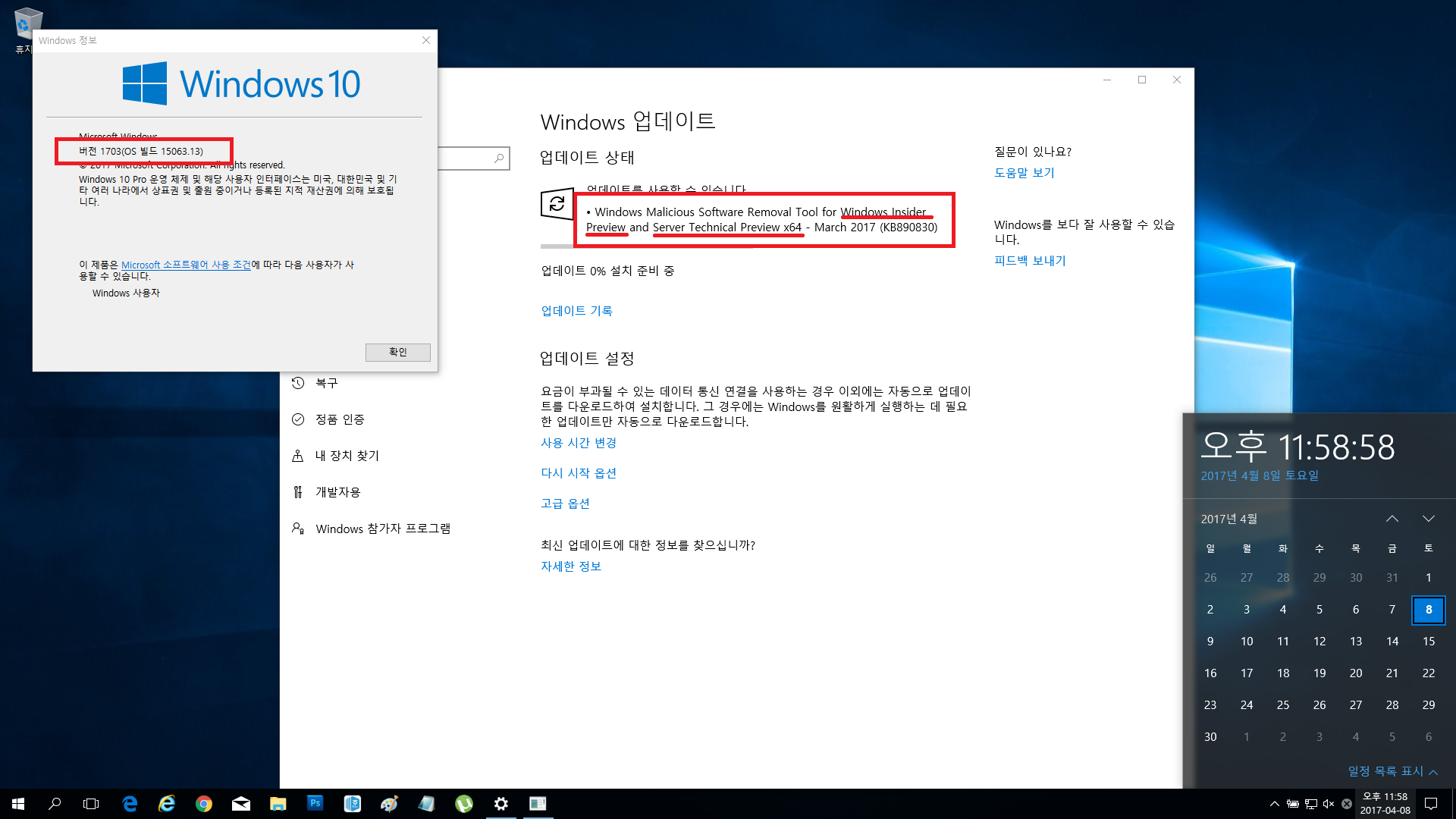Click tray icon with X circle
This screenshot has height=819, width=1456.
(x=1347, y=804)
